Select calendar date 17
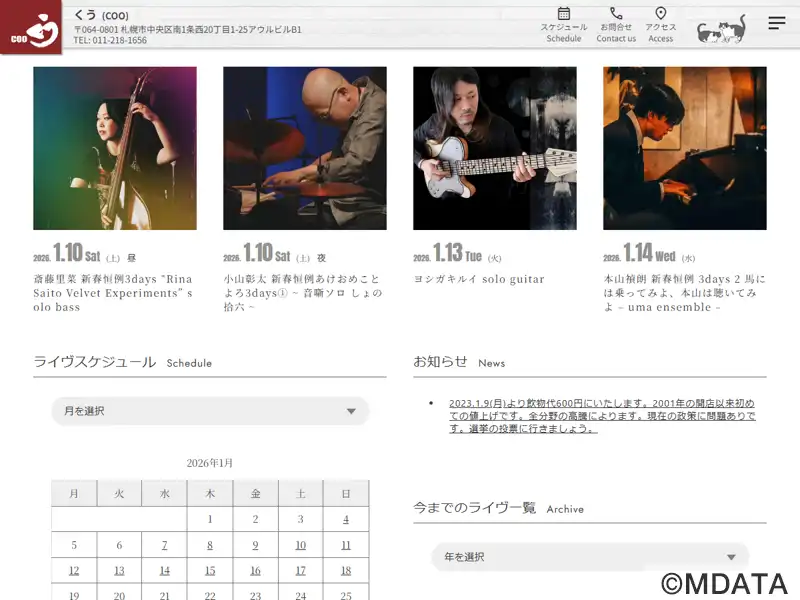Screen dimensions: 800x600 pos(301,570)
